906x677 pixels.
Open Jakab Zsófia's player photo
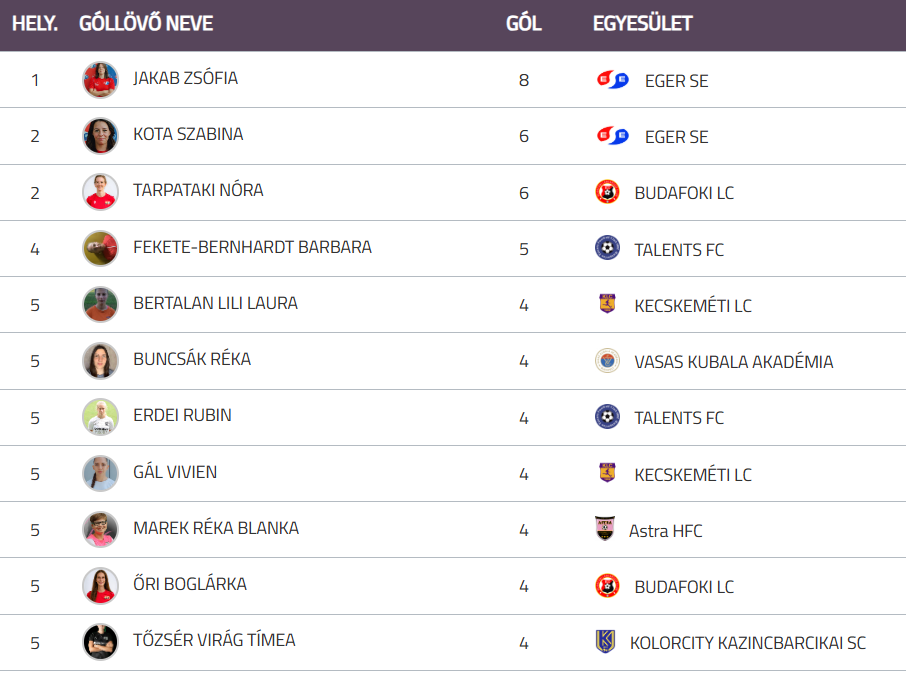[100, 80]
